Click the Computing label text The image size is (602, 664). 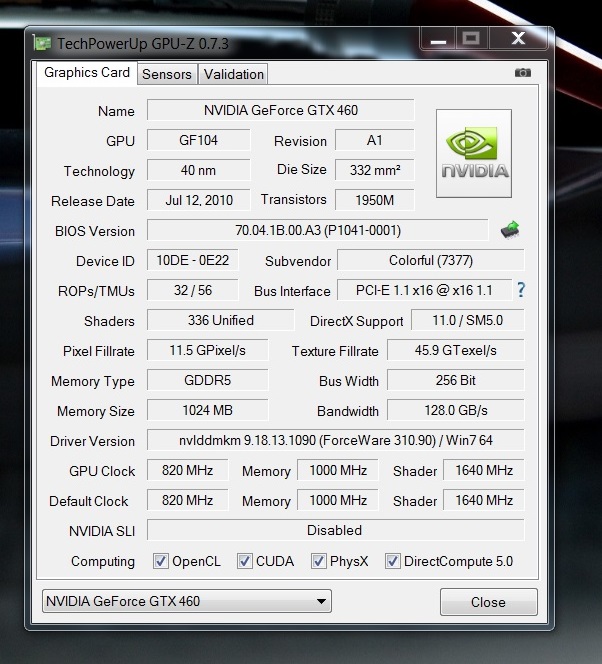[x=103, y=562]
